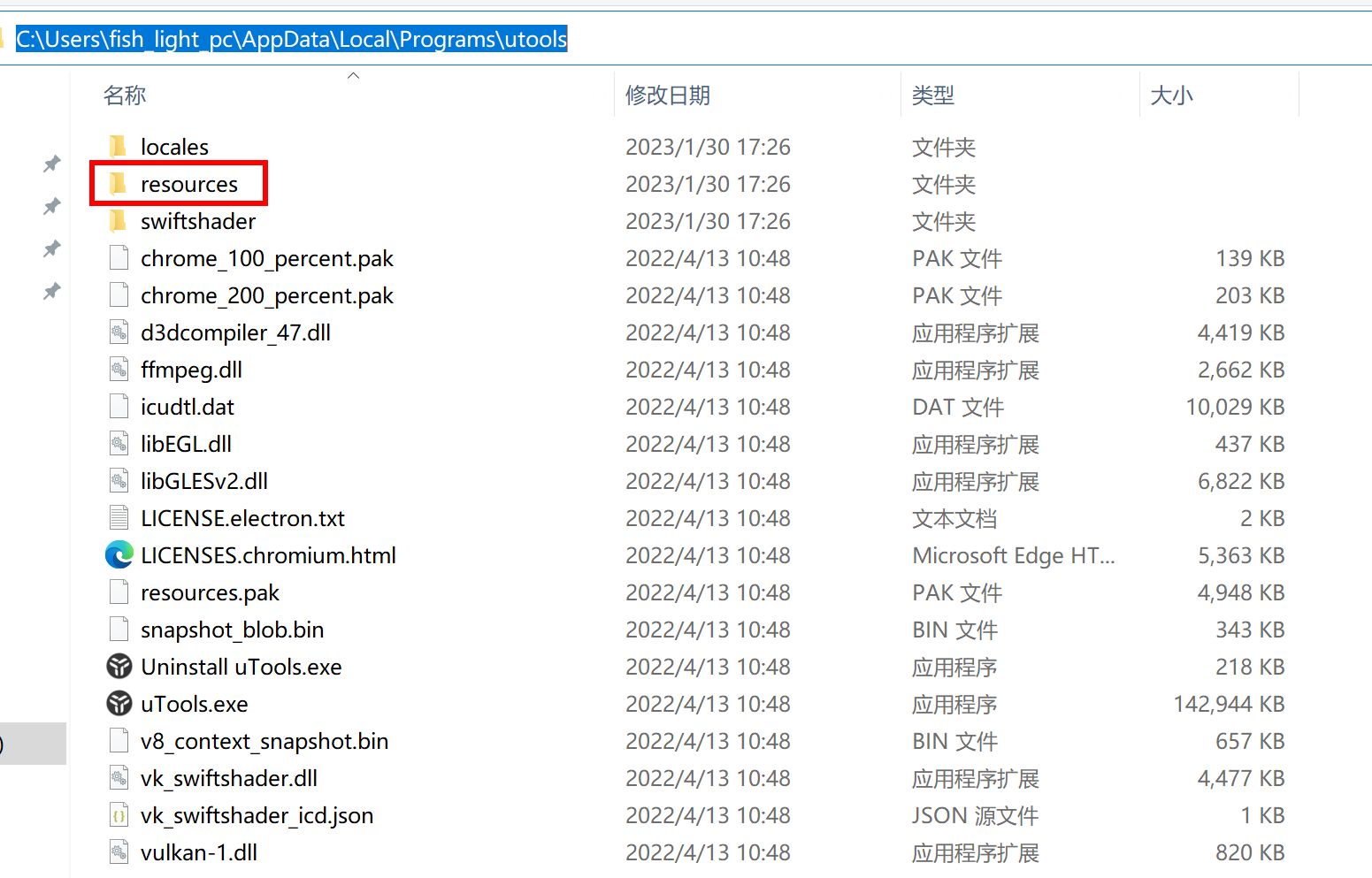Click the vk_swiftshader_icd.json file icon
Viewport: 1372px width, 878px height.
coord(119,814)
